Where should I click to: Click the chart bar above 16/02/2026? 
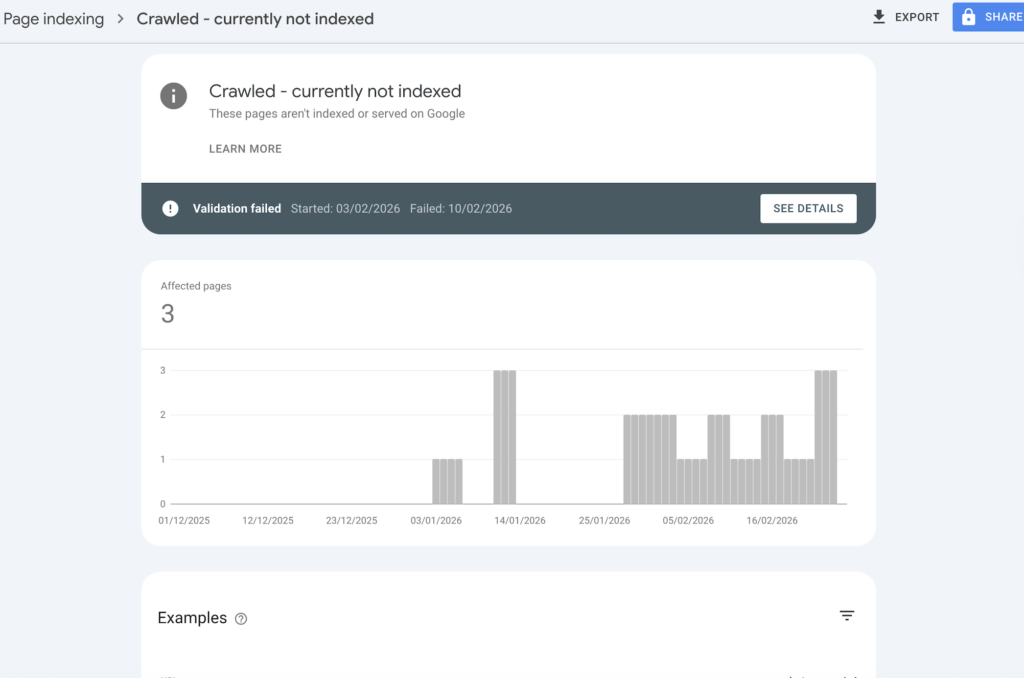click(x=771, y=460)
